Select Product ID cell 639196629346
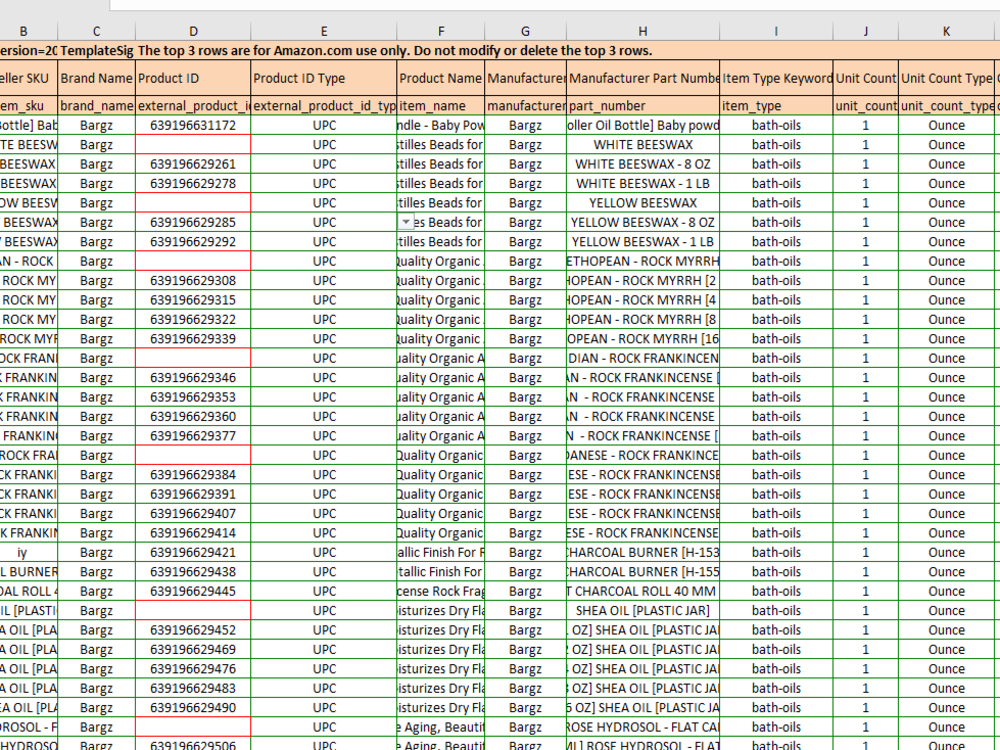 click(193, 378)
